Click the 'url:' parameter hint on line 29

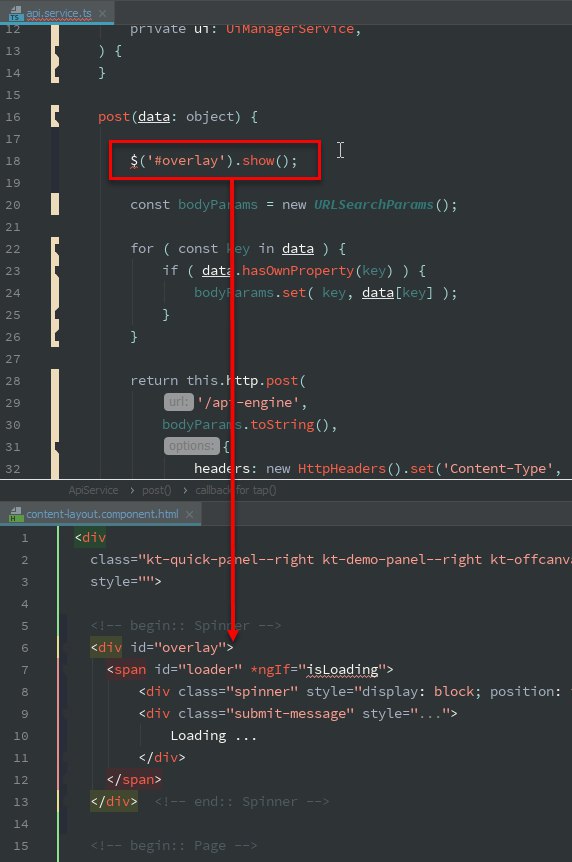coord(179,402)
